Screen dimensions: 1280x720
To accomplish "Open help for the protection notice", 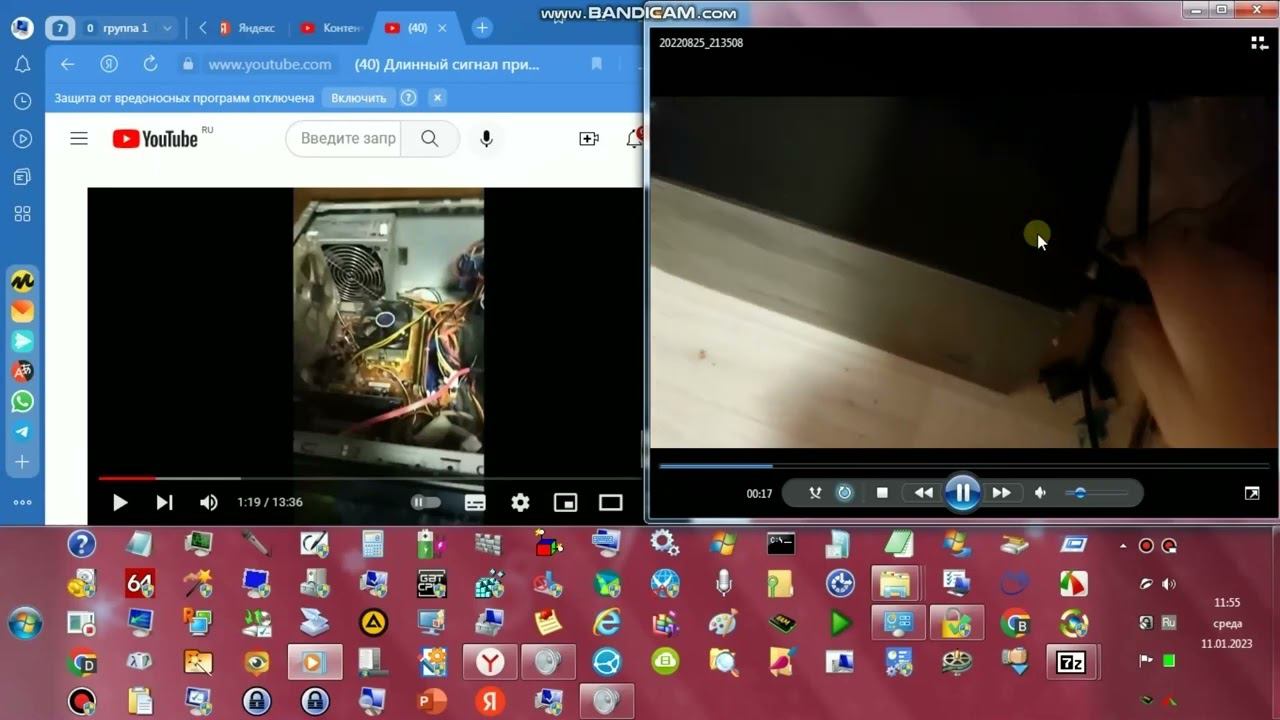I will (408, 98).
